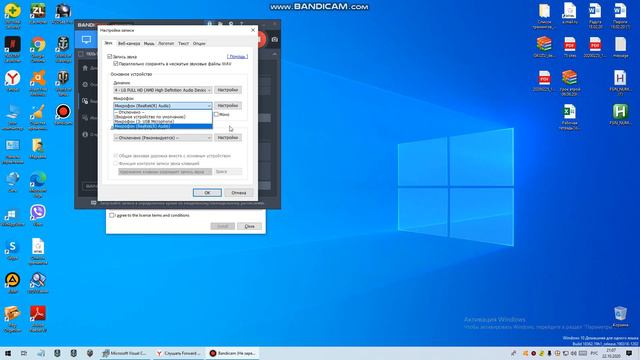Open the Помощь help link
This screenshot has width=640, height=360.
tap(237, 56)
